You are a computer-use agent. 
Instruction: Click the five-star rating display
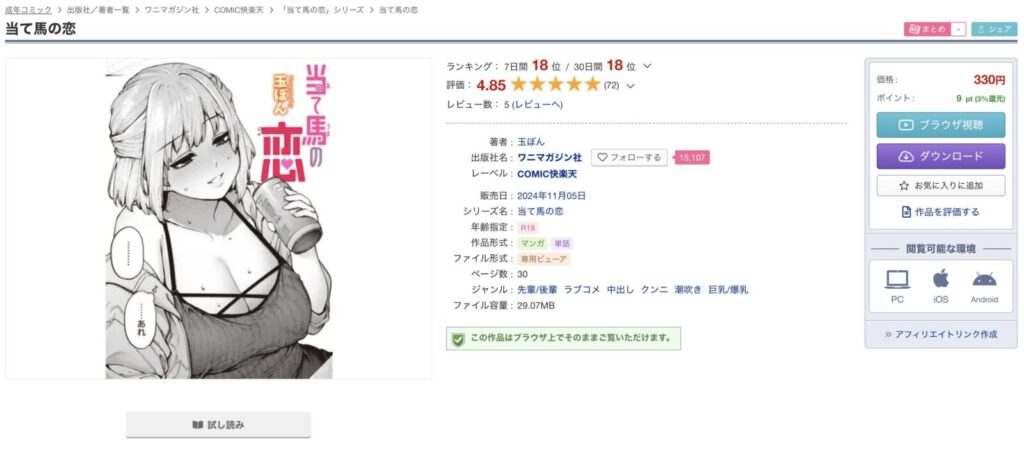[555, 85]
